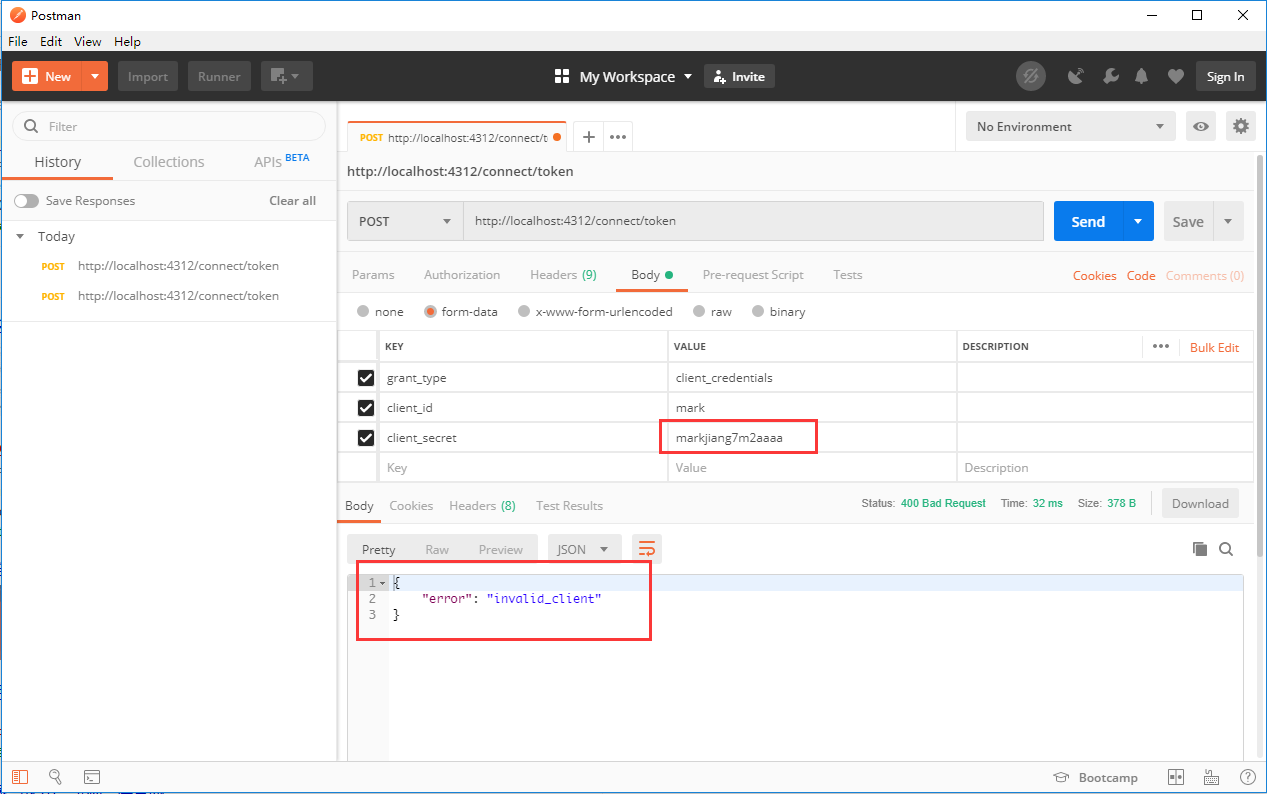The height and width of the screenshot is (794, 1267).
Task: Open Find and Replace from status bar
Action: coord(55,777)
